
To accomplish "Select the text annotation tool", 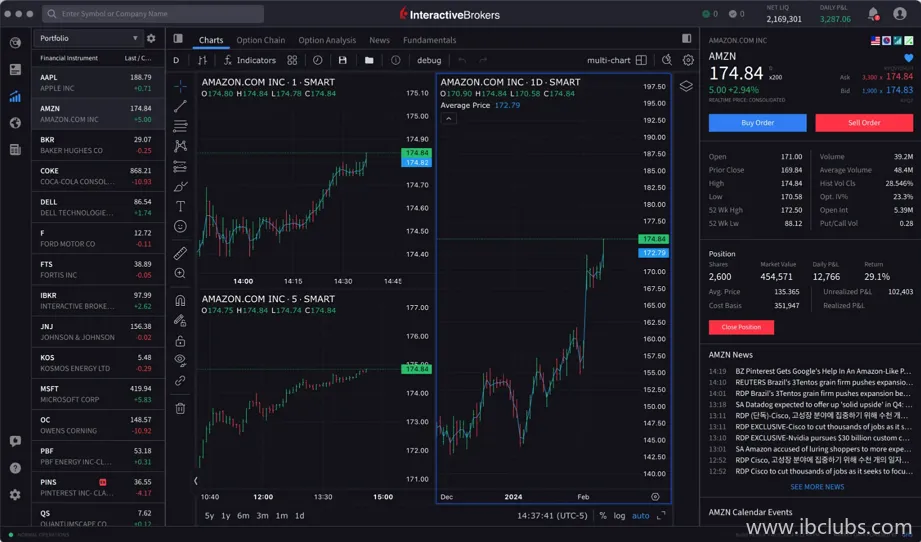I will coord(180,206).
